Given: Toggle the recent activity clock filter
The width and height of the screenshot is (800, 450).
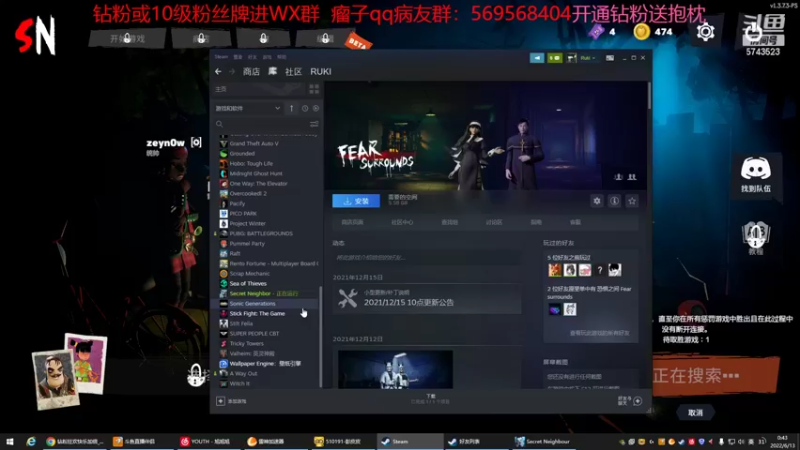Looking at the screenshot, I should [305, 108].
